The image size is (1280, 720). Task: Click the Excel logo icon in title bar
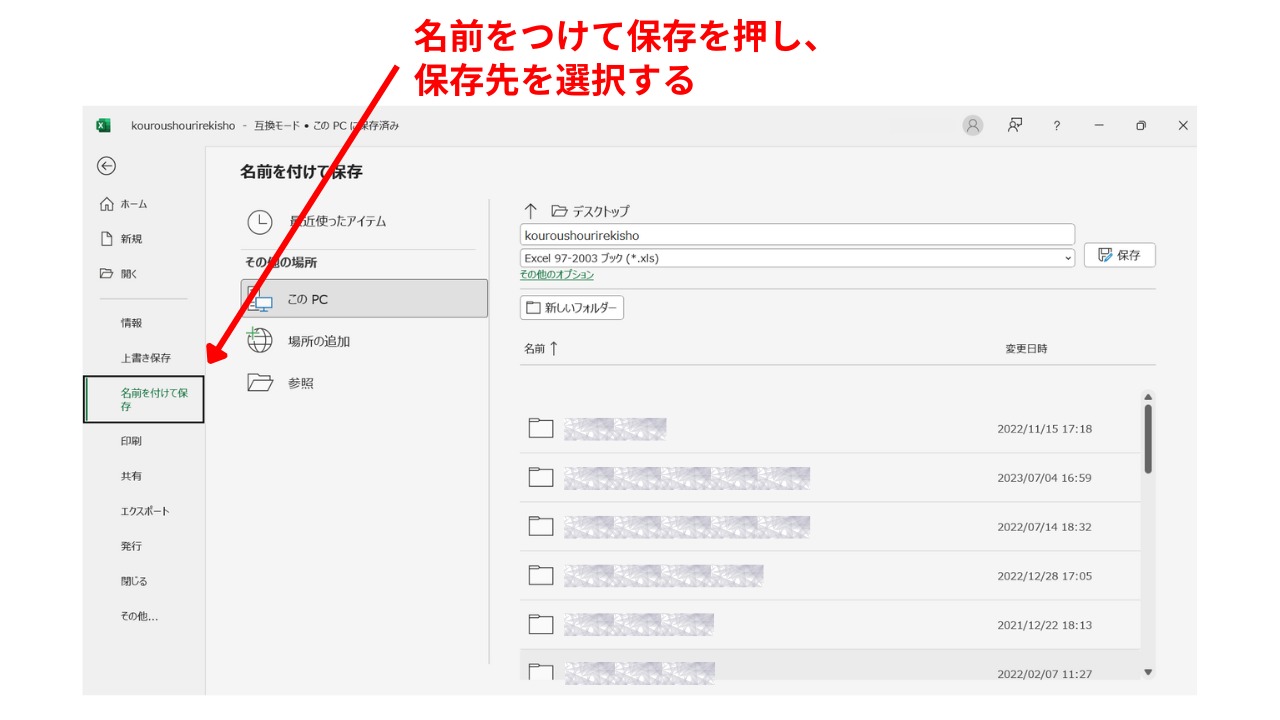tap(103, 125)
